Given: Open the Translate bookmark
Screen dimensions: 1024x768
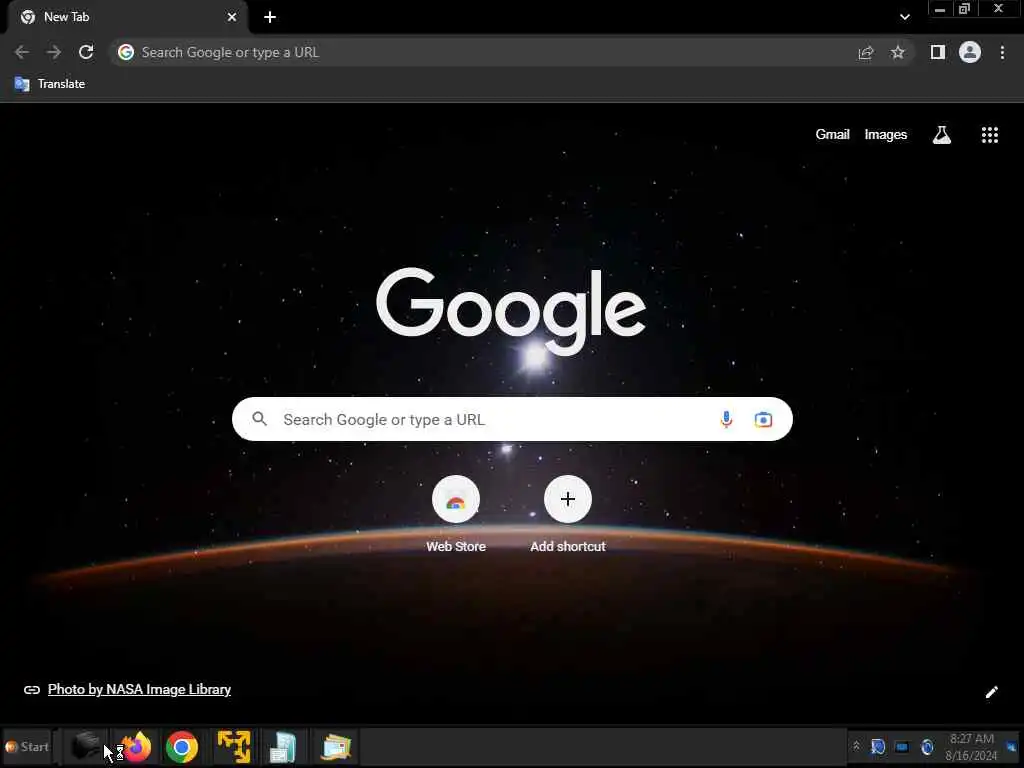Looking at the screenshot, I should [50, 84].
